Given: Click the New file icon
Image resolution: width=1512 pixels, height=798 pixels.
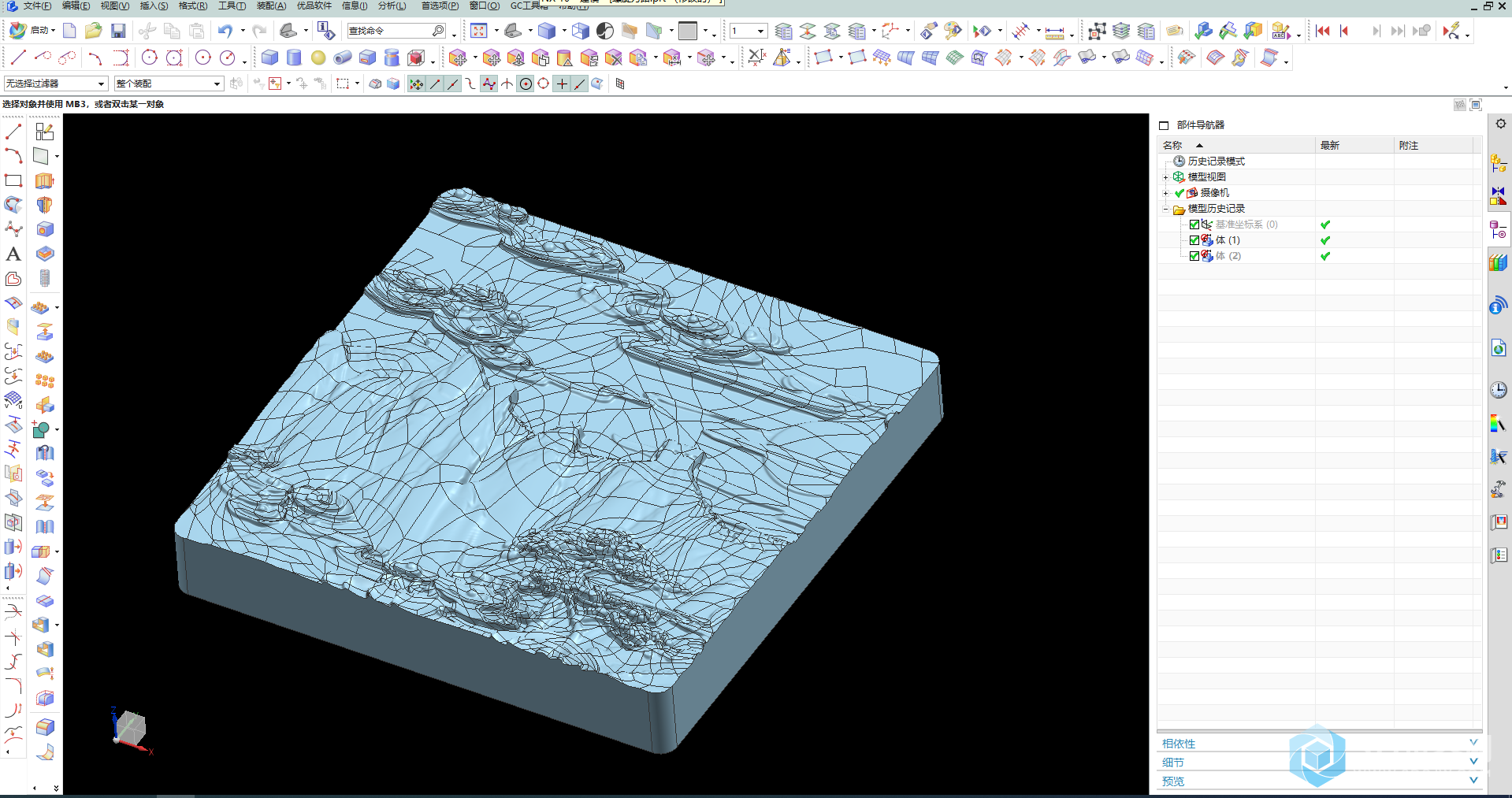Looking at the screenshot, I should [69, 31].
